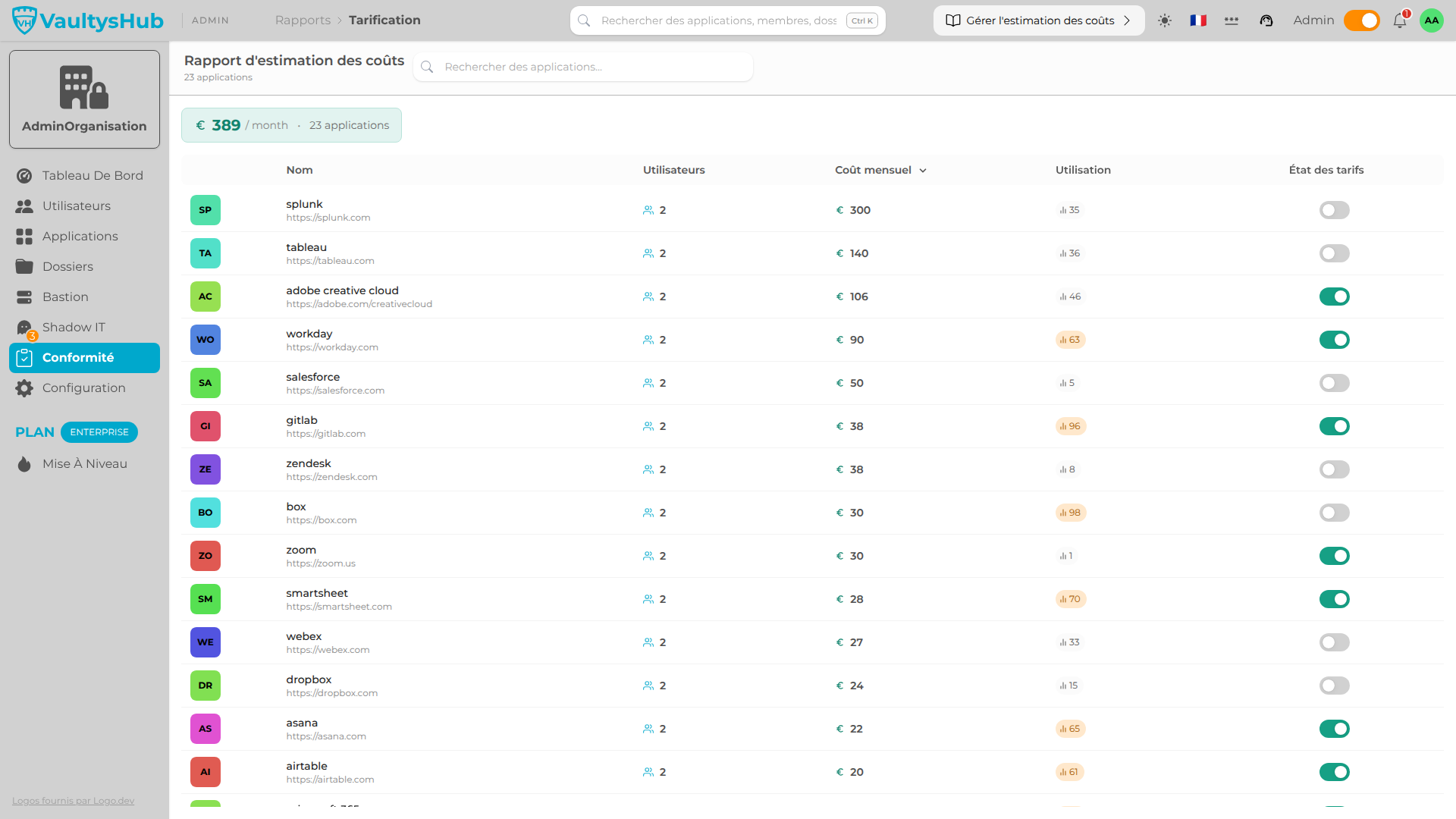
Task: Open the AA user avatar menu
Action: tap(1432, 20)
